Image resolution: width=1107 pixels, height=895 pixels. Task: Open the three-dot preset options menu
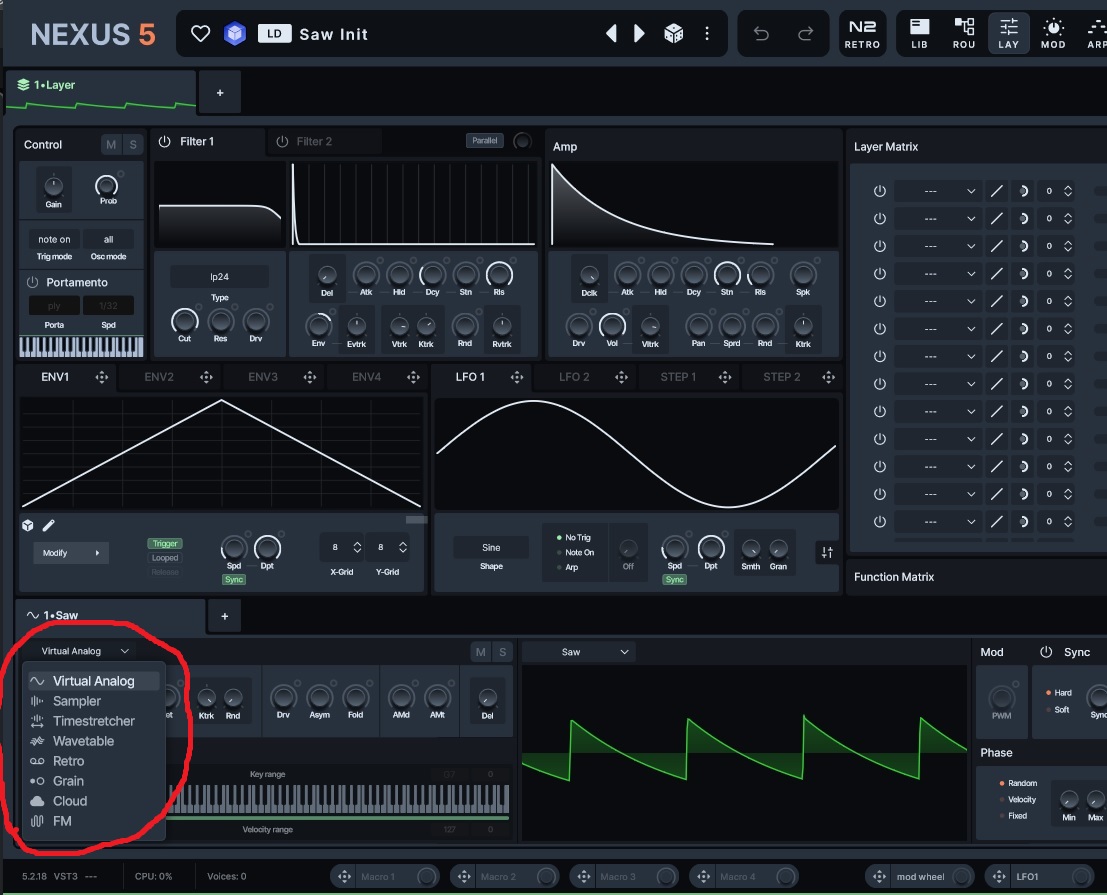707,33
